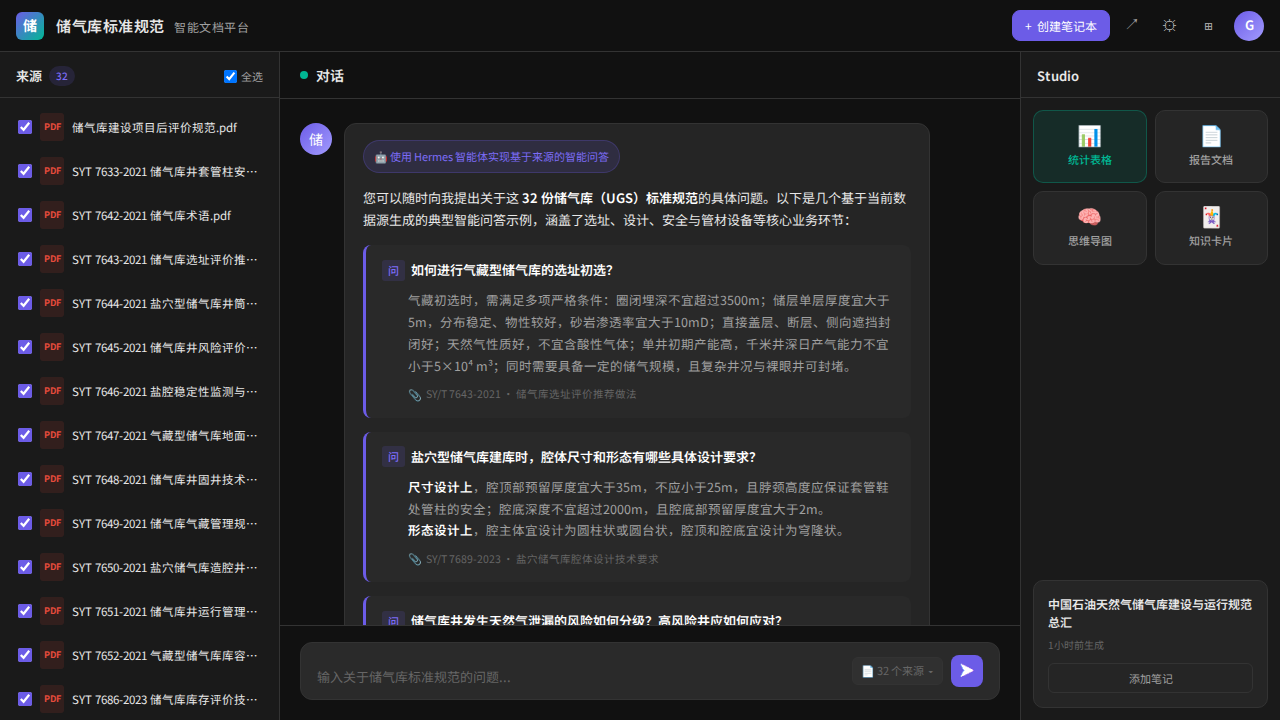This screenshot has height=720, width=1280.
Task: Select SYT 7649-2021 储气库气藏管理 file name
Action: (x=164, y=523)
